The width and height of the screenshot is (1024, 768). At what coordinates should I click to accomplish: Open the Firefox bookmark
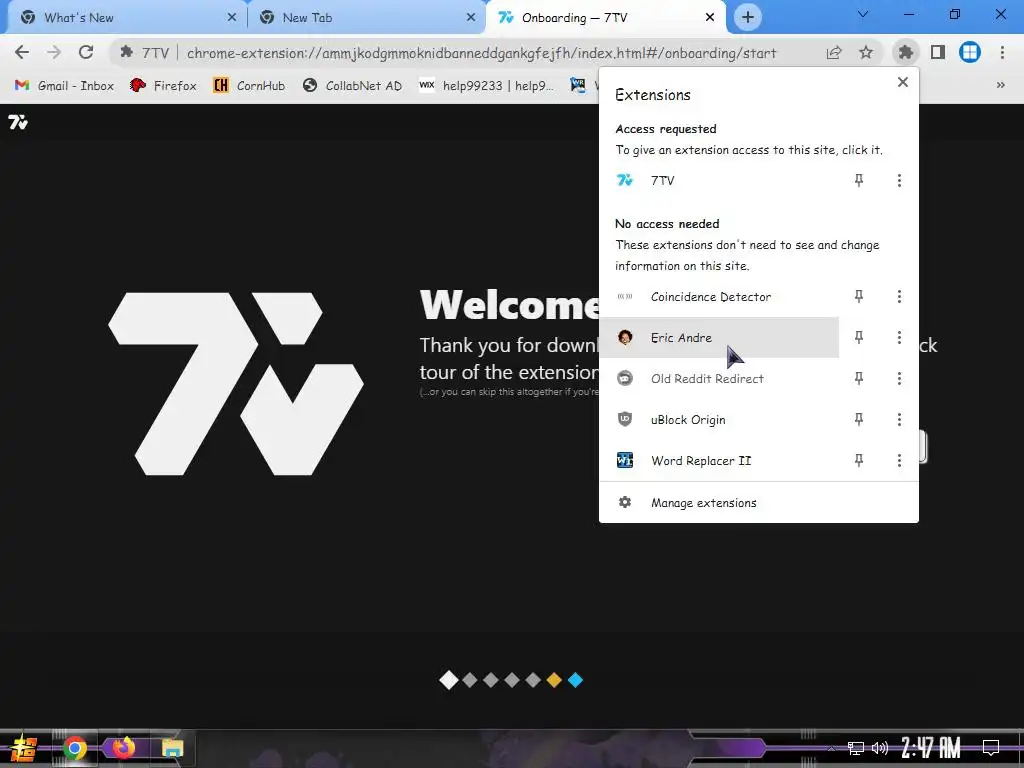coord(163,86)
